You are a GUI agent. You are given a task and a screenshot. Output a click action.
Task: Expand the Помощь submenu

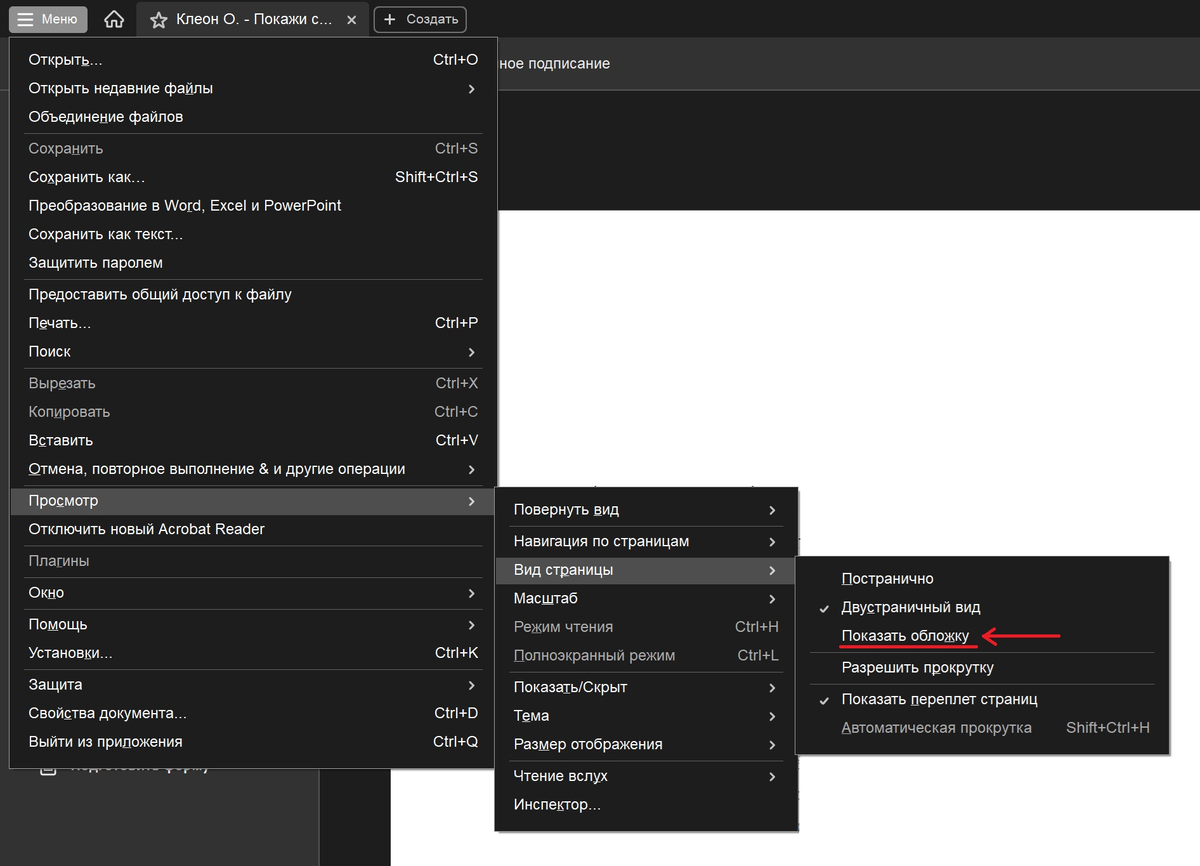253,625
